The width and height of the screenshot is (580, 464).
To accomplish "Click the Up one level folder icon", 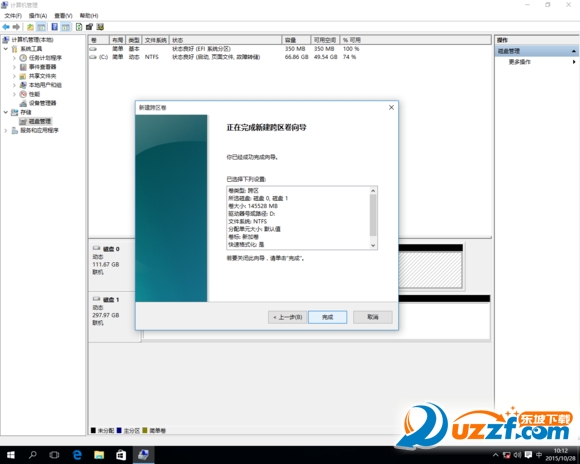I will coord(30,27).
